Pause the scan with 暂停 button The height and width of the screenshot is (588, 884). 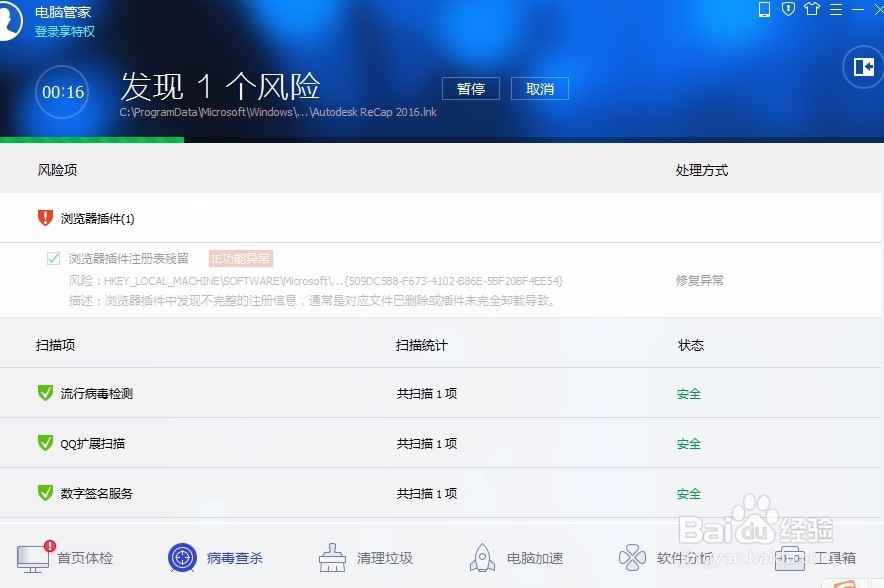[x=470, y=88]
